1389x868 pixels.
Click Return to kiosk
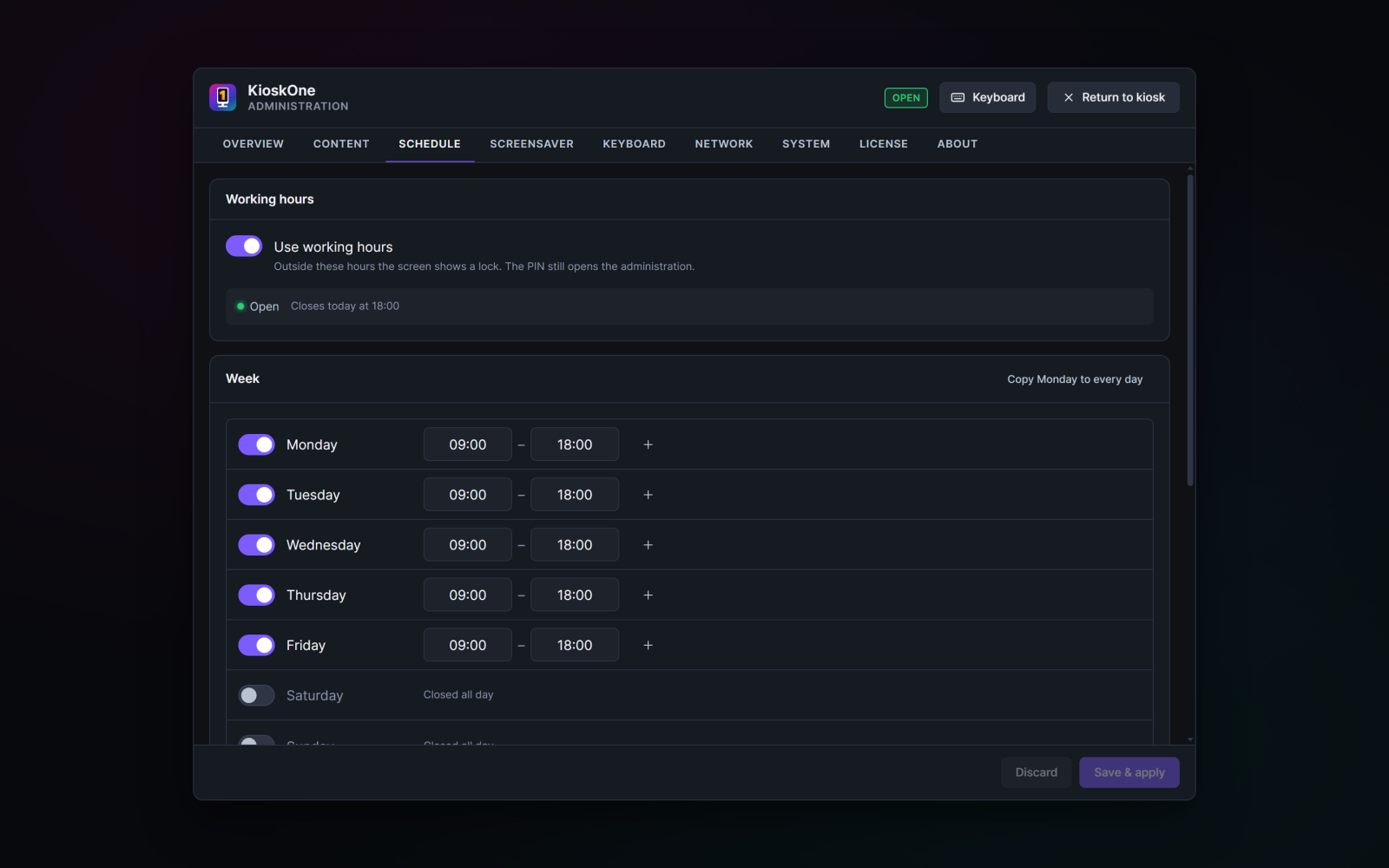click(1113, 97)
